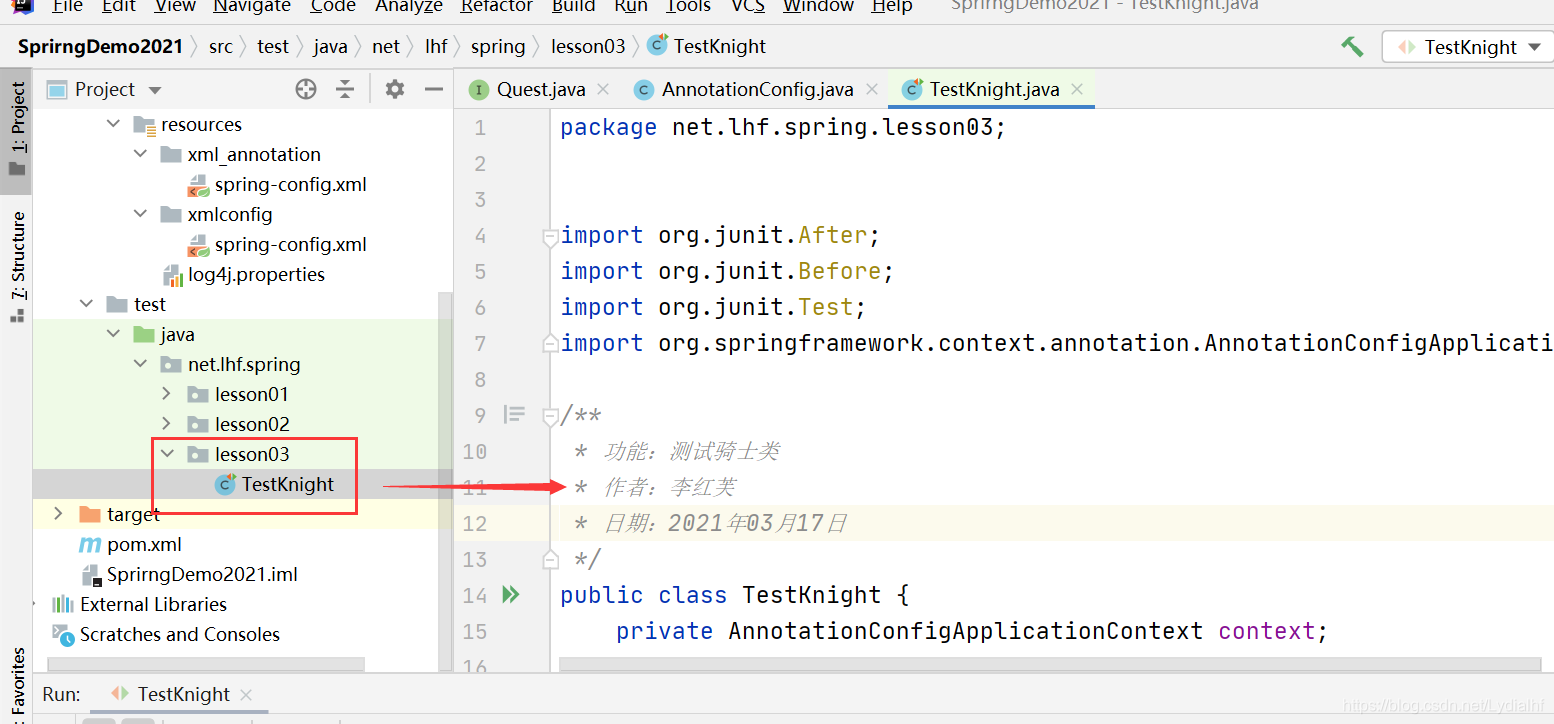The height and width of the screenshot is (724, 1554).
Task: Close the TestKnight.java tab
Action: click(x=1077, y=89)
